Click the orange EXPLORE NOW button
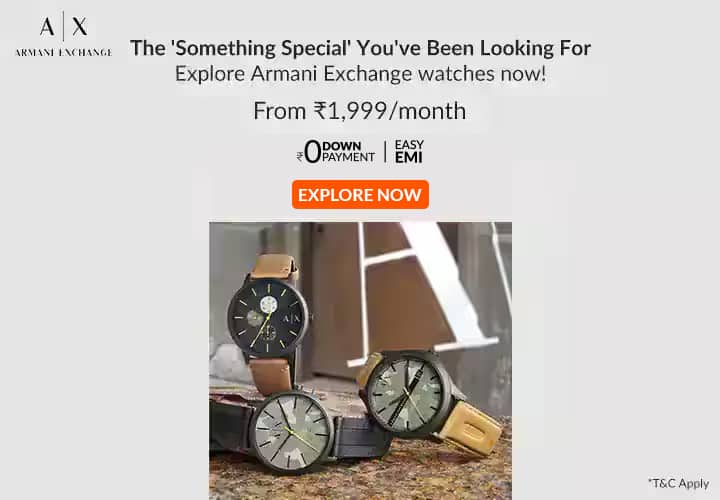 (x=360, y=195)
